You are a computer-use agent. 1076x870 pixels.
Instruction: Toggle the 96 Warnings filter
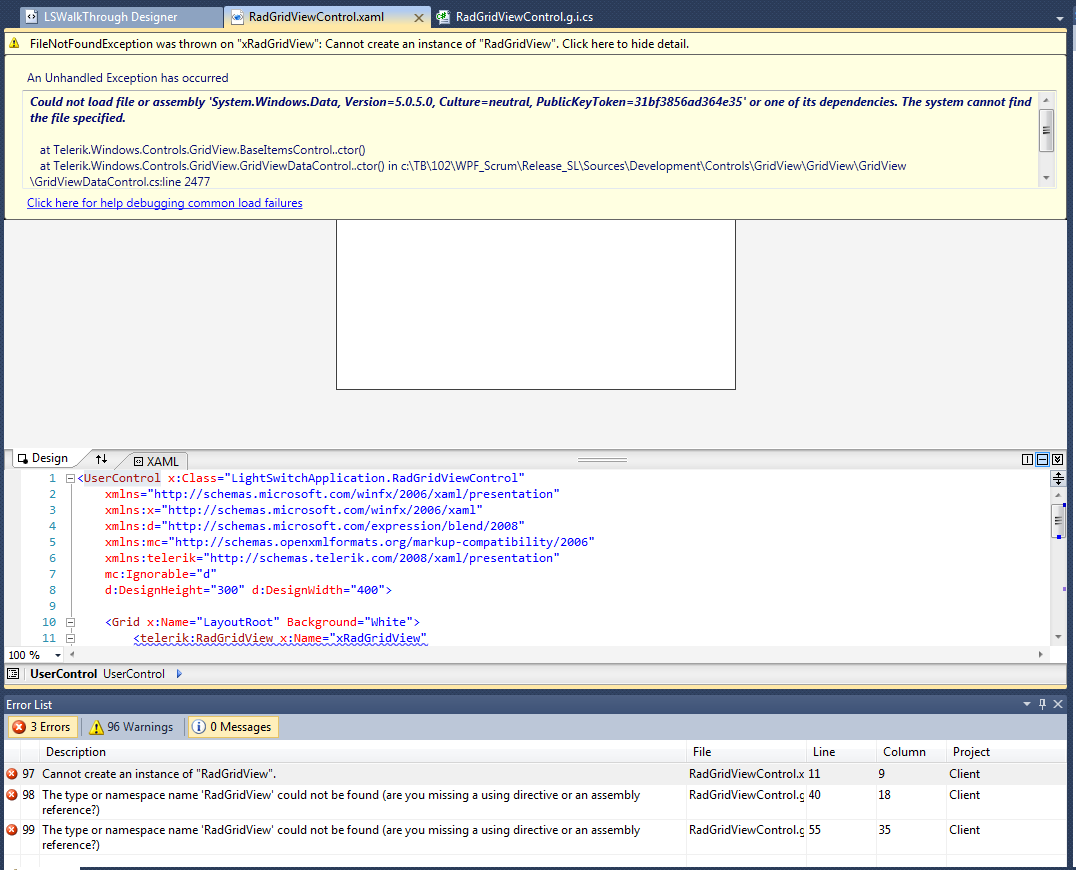click(132, 727)
